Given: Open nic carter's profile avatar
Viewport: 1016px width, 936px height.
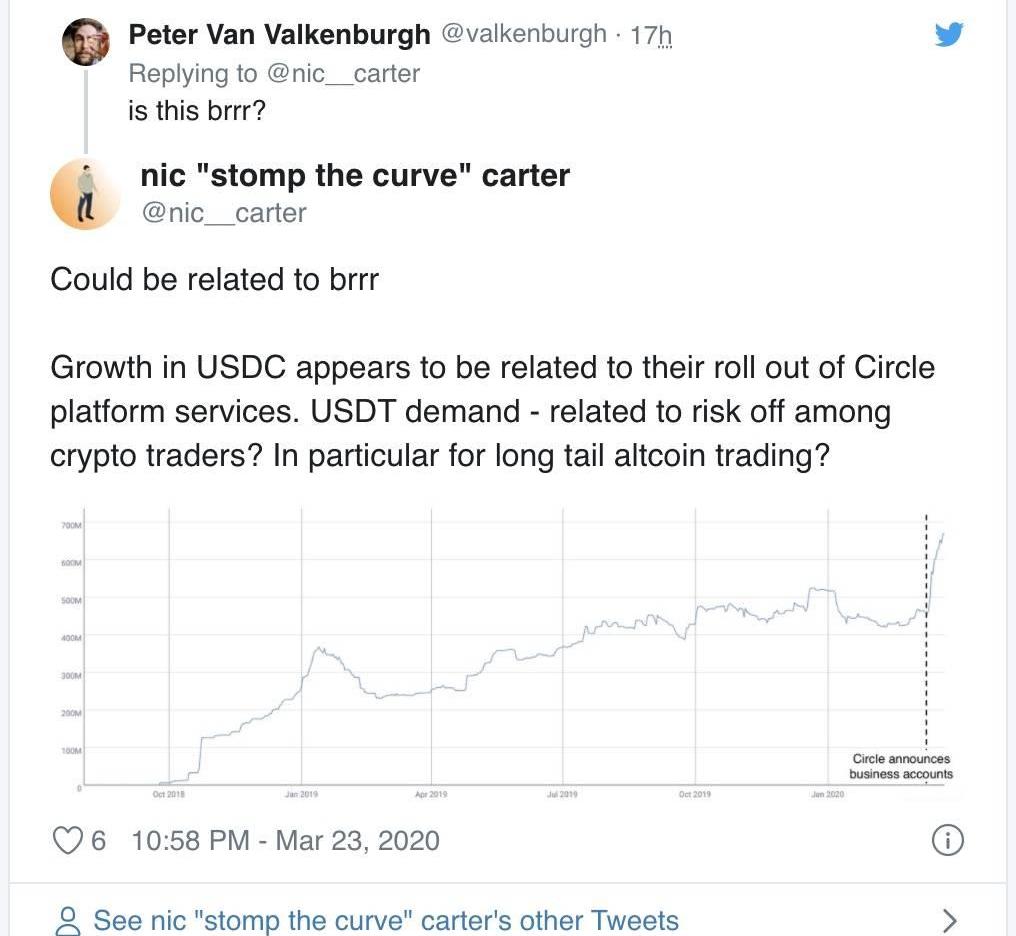Looking at the screenshot, I should [86, 194].
